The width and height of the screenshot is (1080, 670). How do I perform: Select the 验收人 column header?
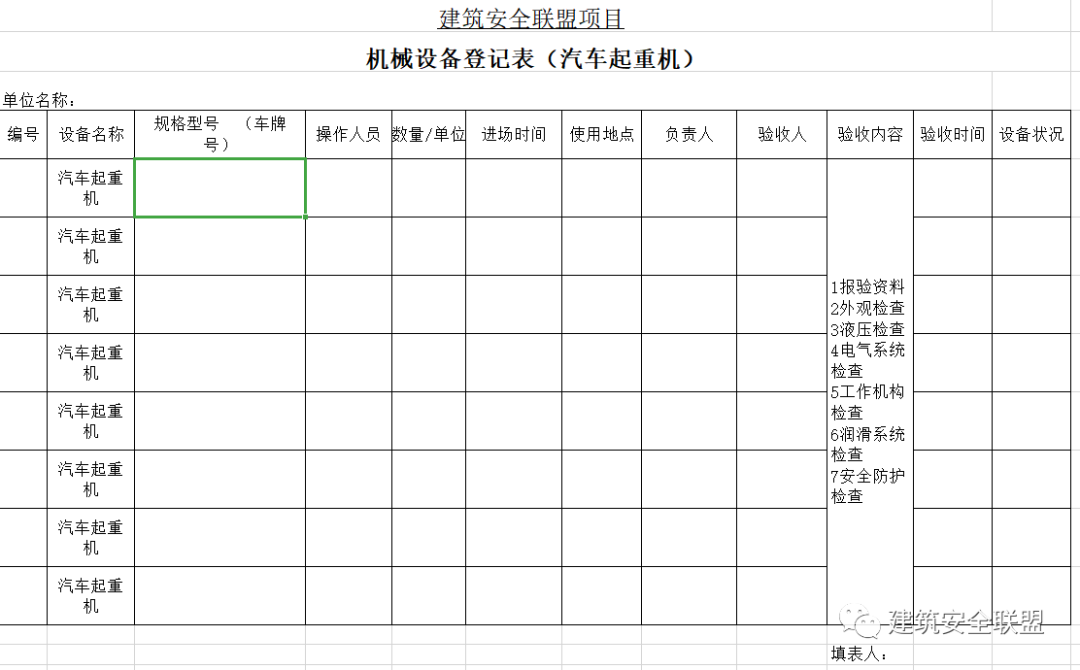coord(782,134)
